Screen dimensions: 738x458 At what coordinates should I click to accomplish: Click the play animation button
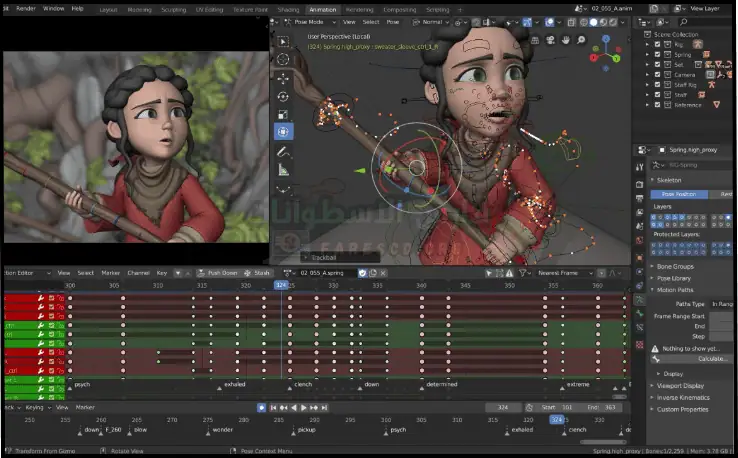click(x=302, y=408)
